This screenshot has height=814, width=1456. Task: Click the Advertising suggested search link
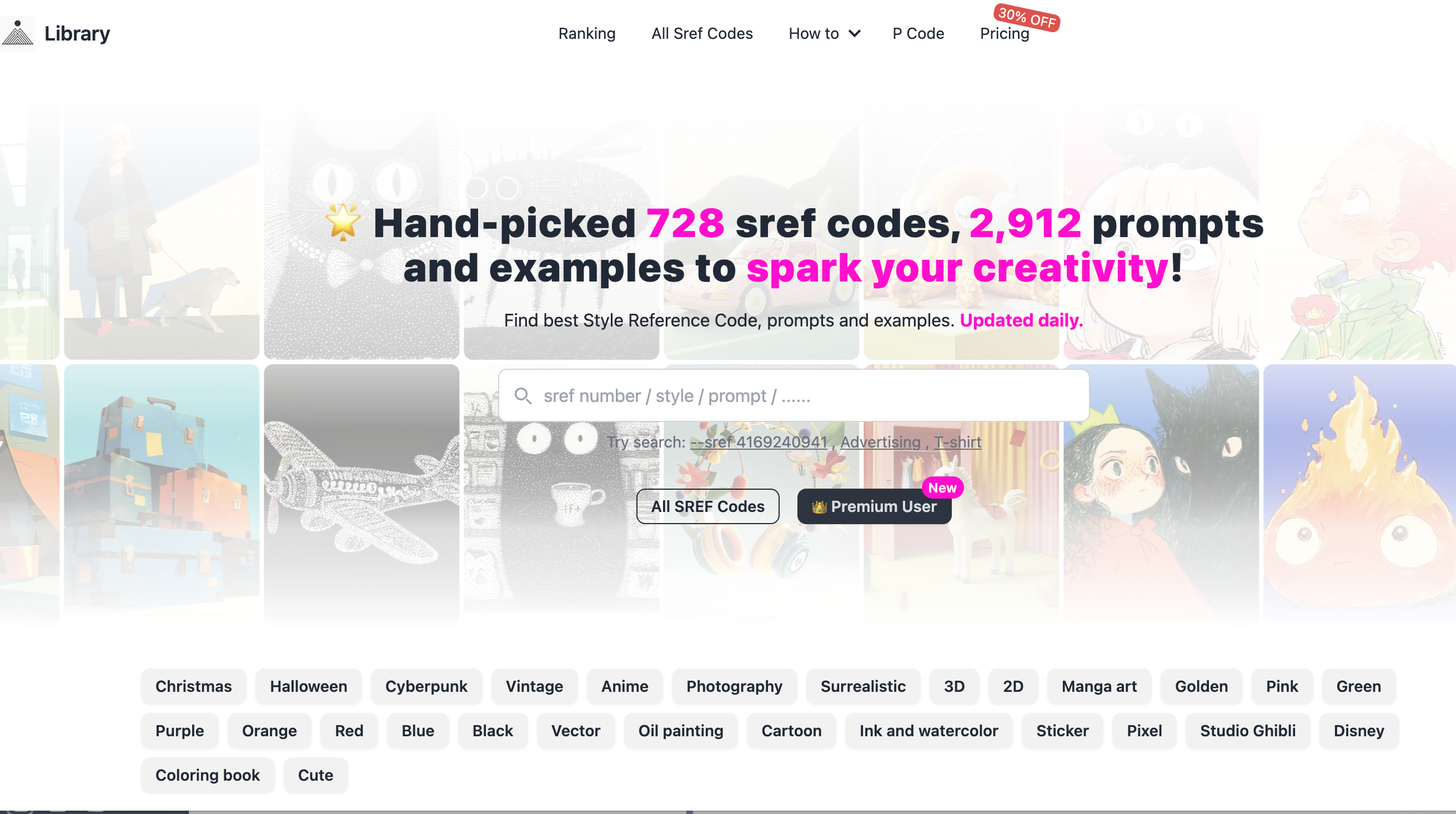(x=879, y=441)
